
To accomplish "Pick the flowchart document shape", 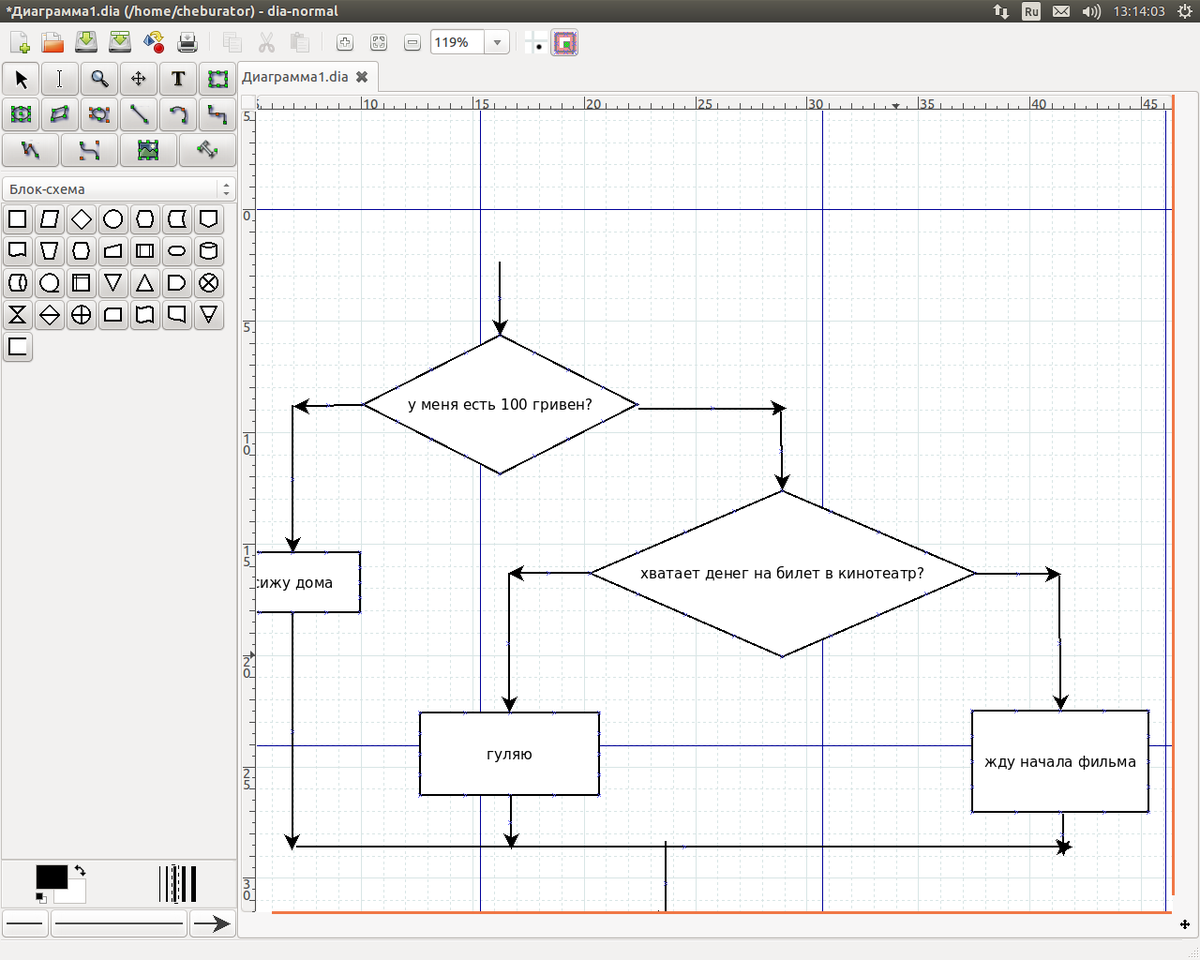I will coord(17,250).
